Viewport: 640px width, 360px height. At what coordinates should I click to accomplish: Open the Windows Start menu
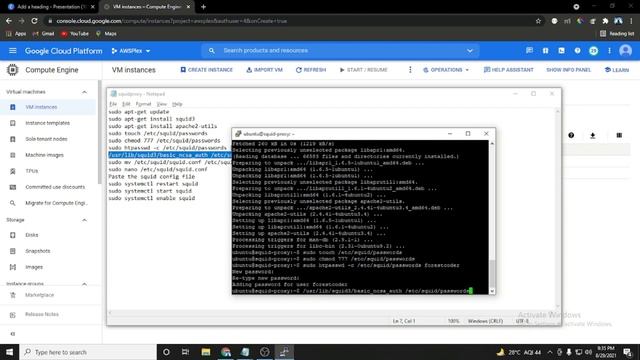(9, 352)
